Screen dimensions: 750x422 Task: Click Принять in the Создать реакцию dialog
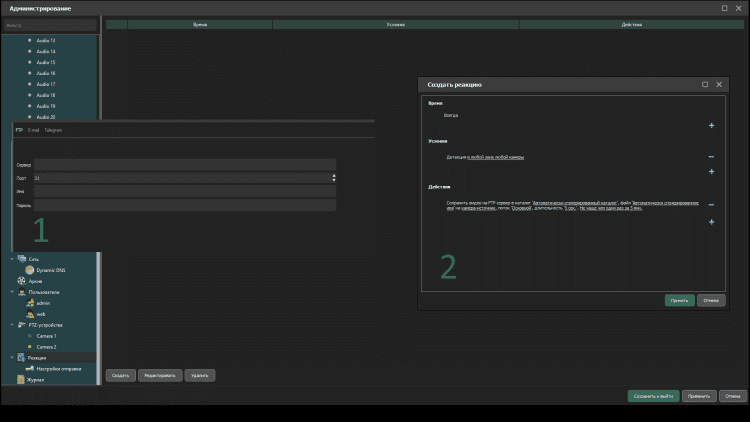pyautogui.click(x=679, y=299)
